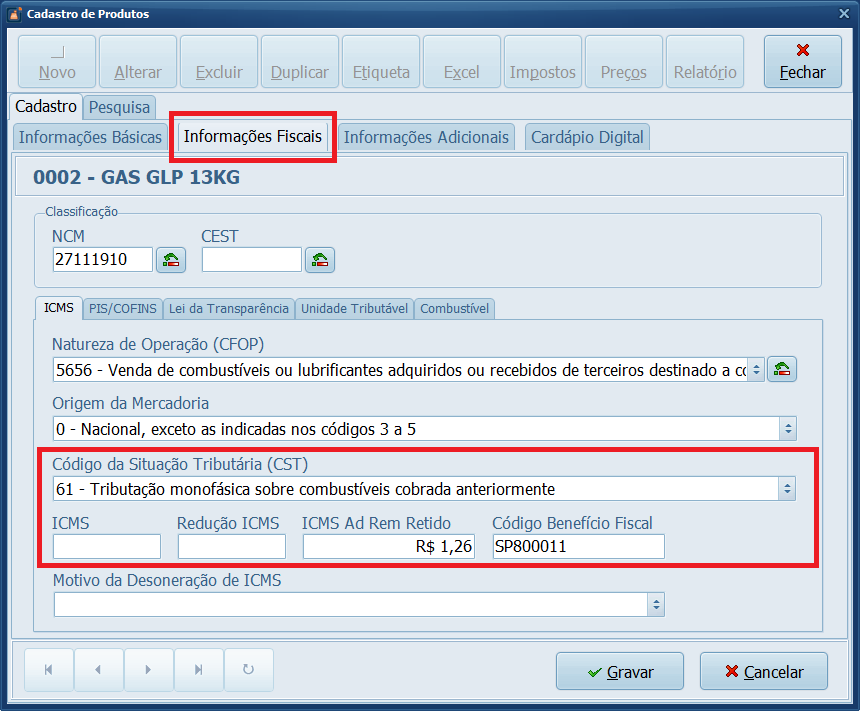Select the Combustível tab
860x711 pixels.
pyautogui.click(x=454, y=308)
